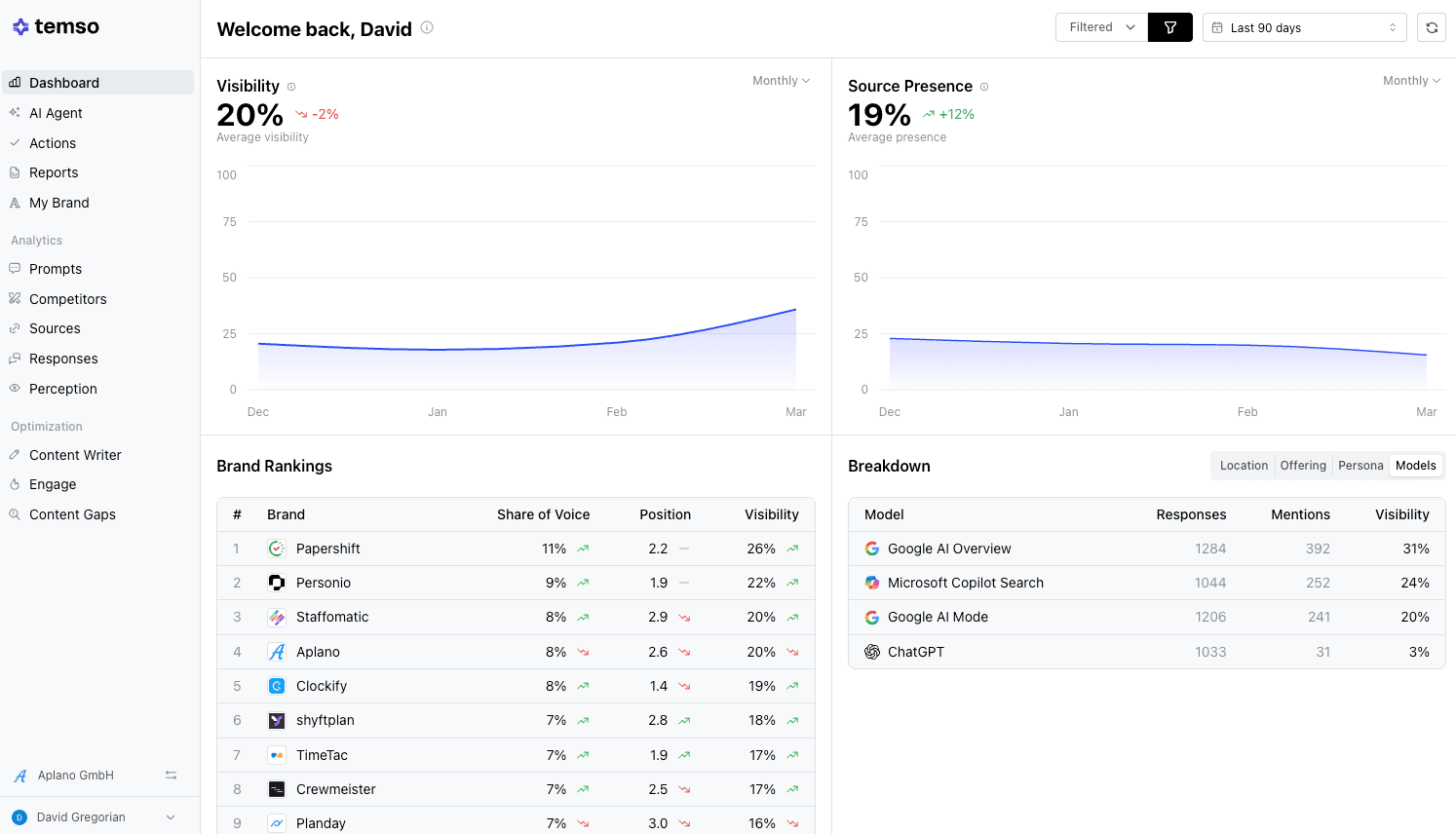1456x834 pixels.
Task: Click the temso logo
Action: [x=57, y=26]
